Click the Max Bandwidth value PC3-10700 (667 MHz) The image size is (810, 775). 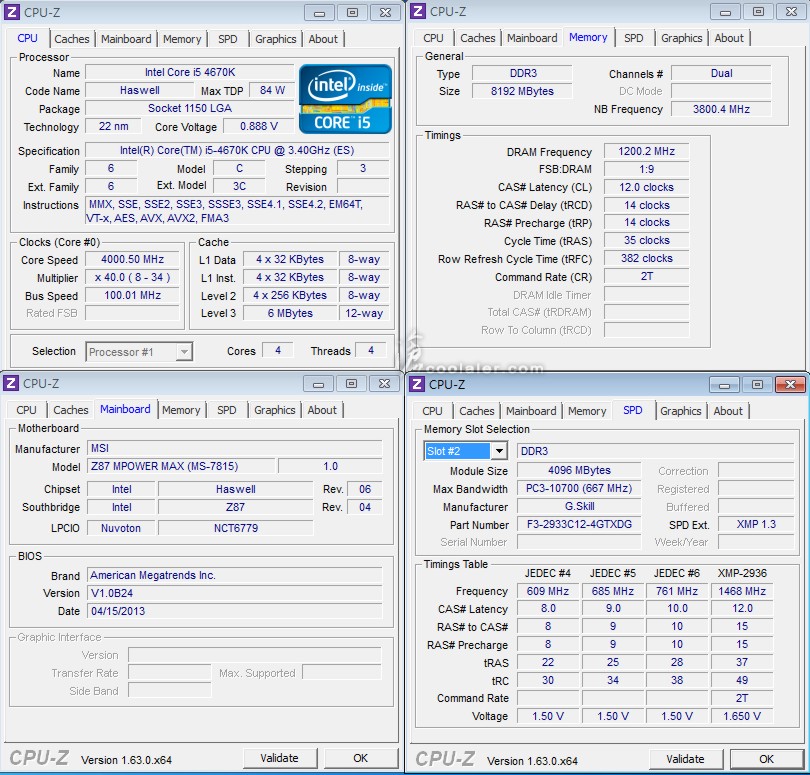coord(579,488)
